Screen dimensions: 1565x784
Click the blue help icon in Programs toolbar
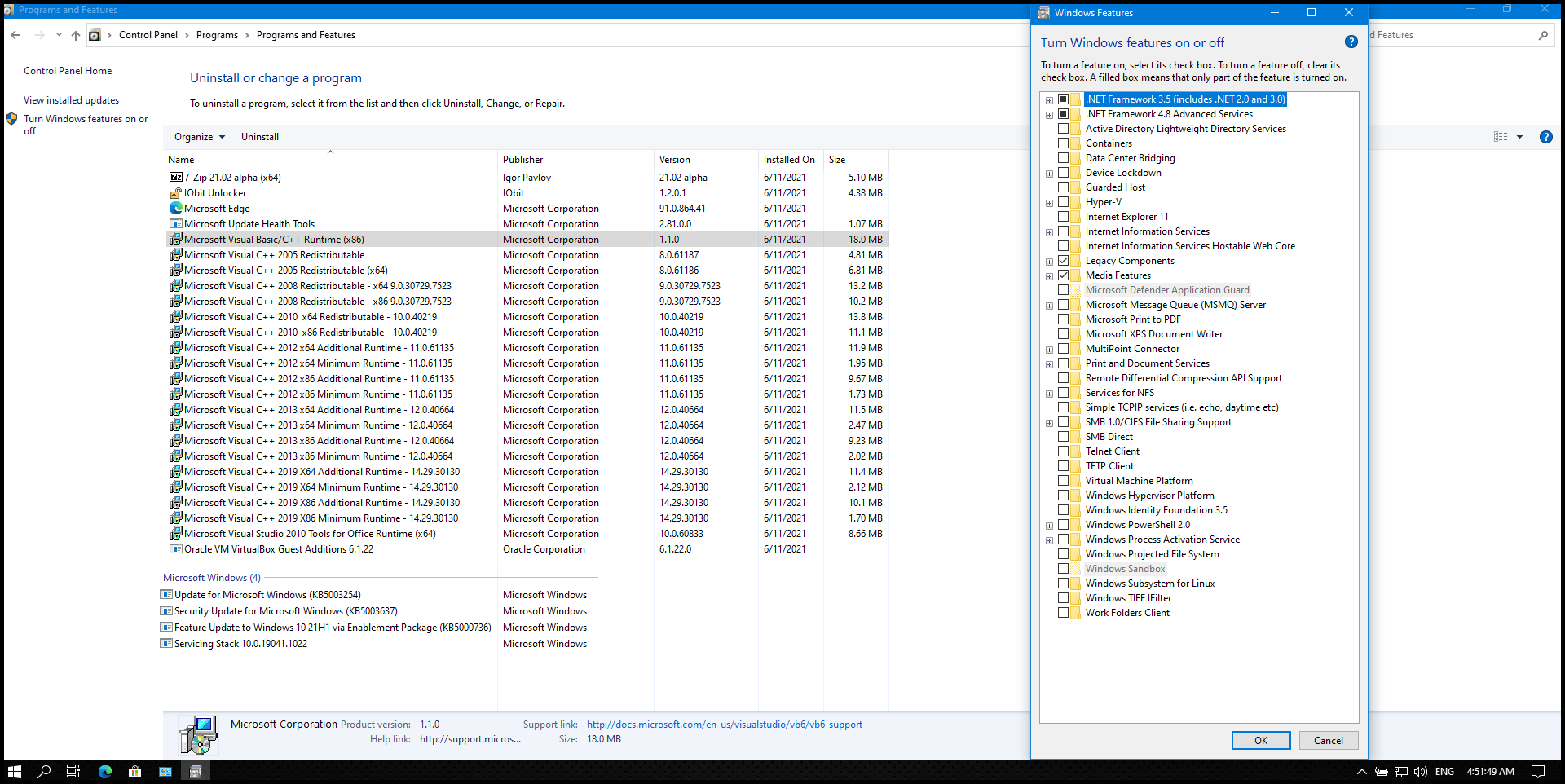click(x=1545, y=137)
